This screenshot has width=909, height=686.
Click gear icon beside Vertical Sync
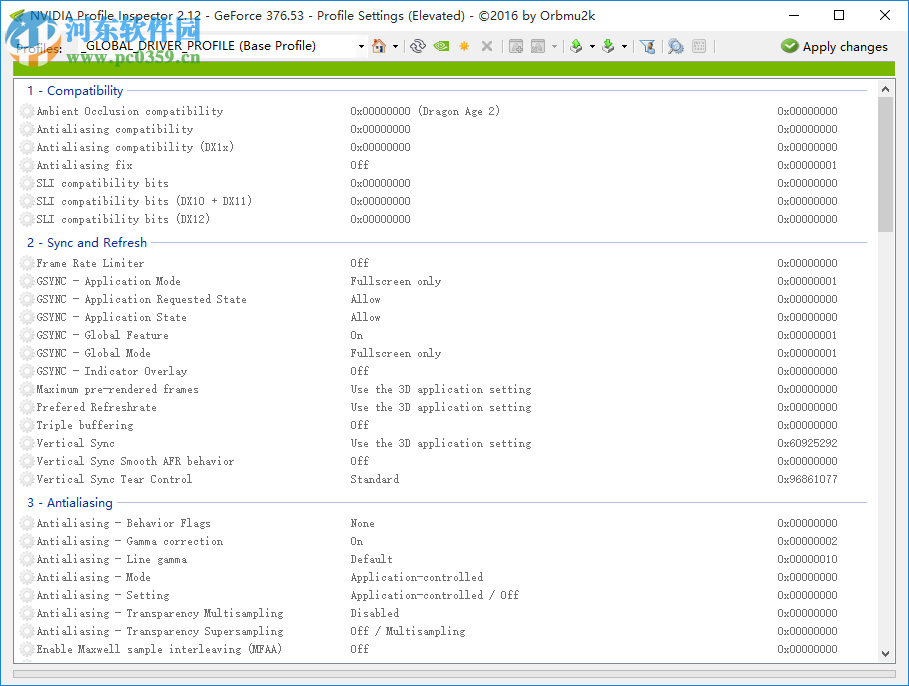[x=27, y=443]
